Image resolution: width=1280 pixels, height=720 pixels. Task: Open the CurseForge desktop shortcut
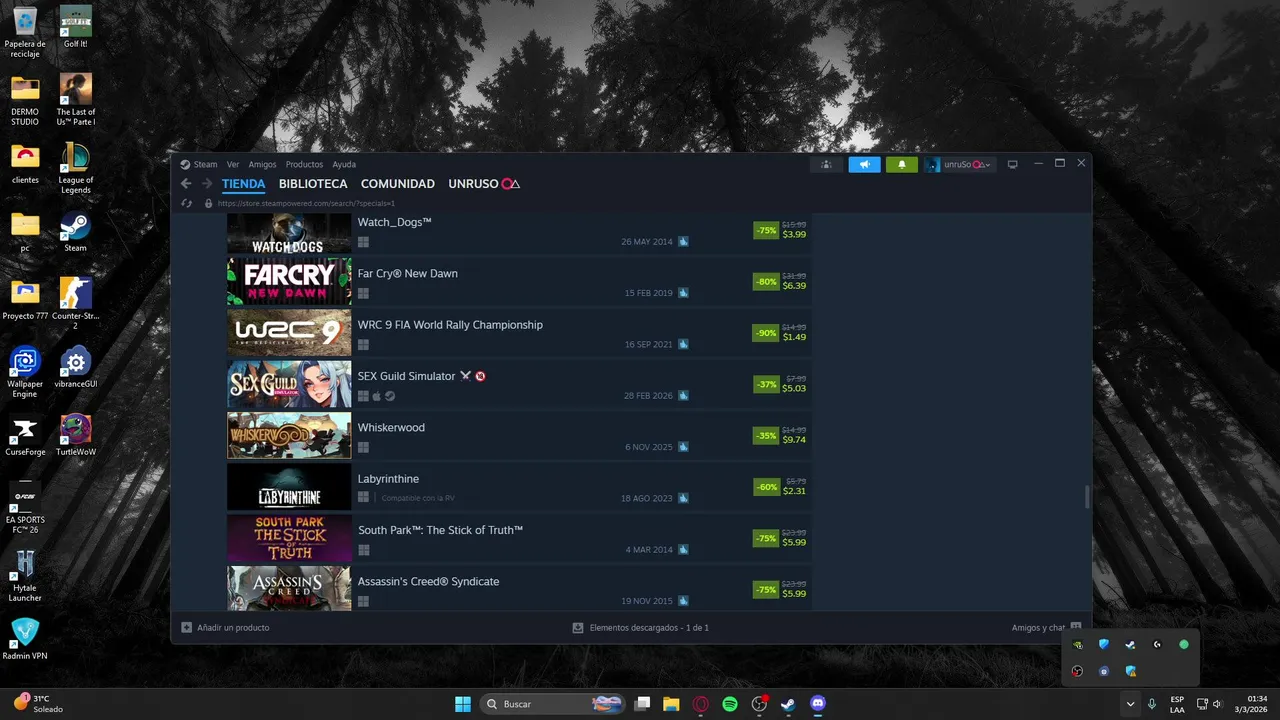pyautogui.click(x=25, y=436)
